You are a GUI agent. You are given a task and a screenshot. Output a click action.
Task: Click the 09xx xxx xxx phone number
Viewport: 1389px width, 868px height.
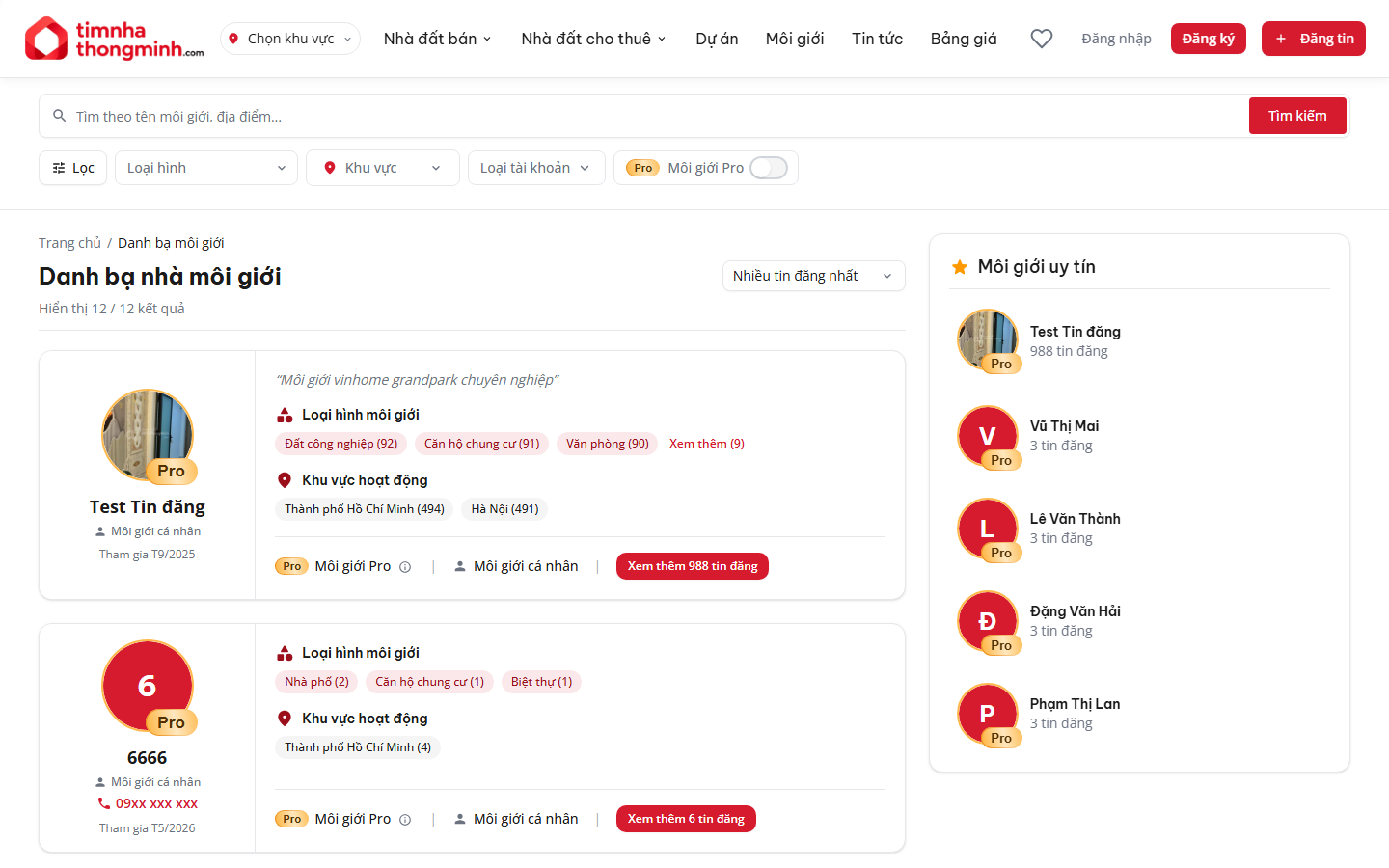click(156, 803)
